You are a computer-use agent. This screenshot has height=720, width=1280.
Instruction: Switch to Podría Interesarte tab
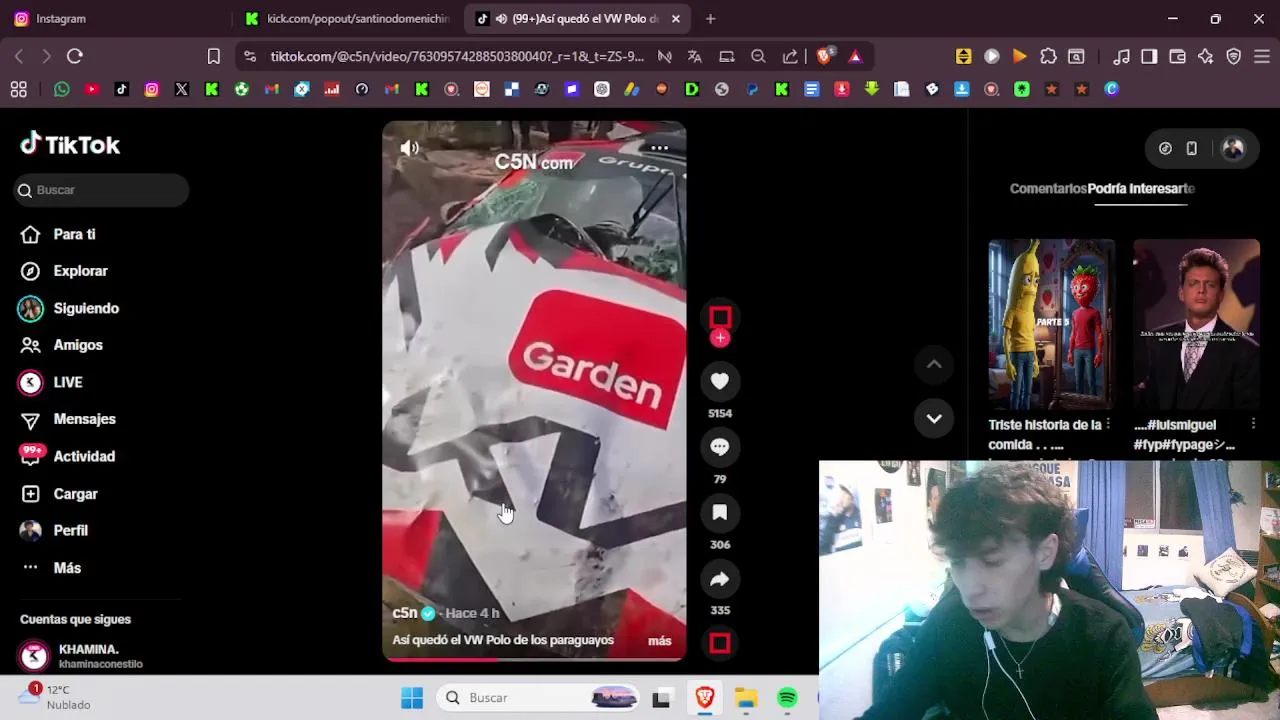1141,188
